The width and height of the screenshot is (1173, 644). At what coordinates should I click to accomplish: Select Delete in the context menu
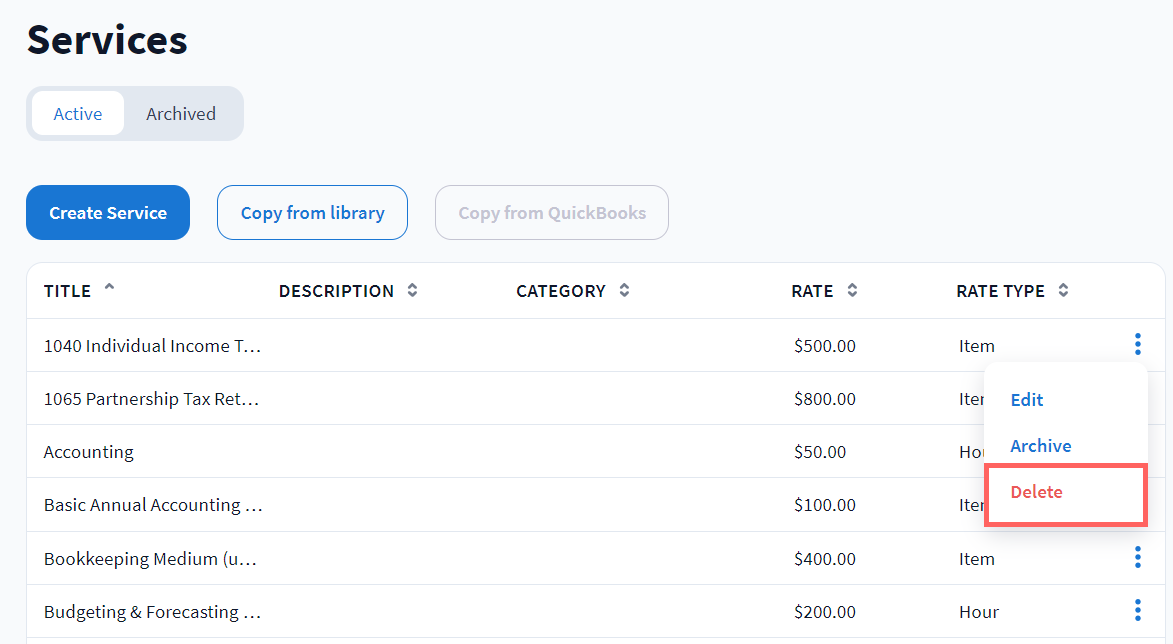point(1036,492)
